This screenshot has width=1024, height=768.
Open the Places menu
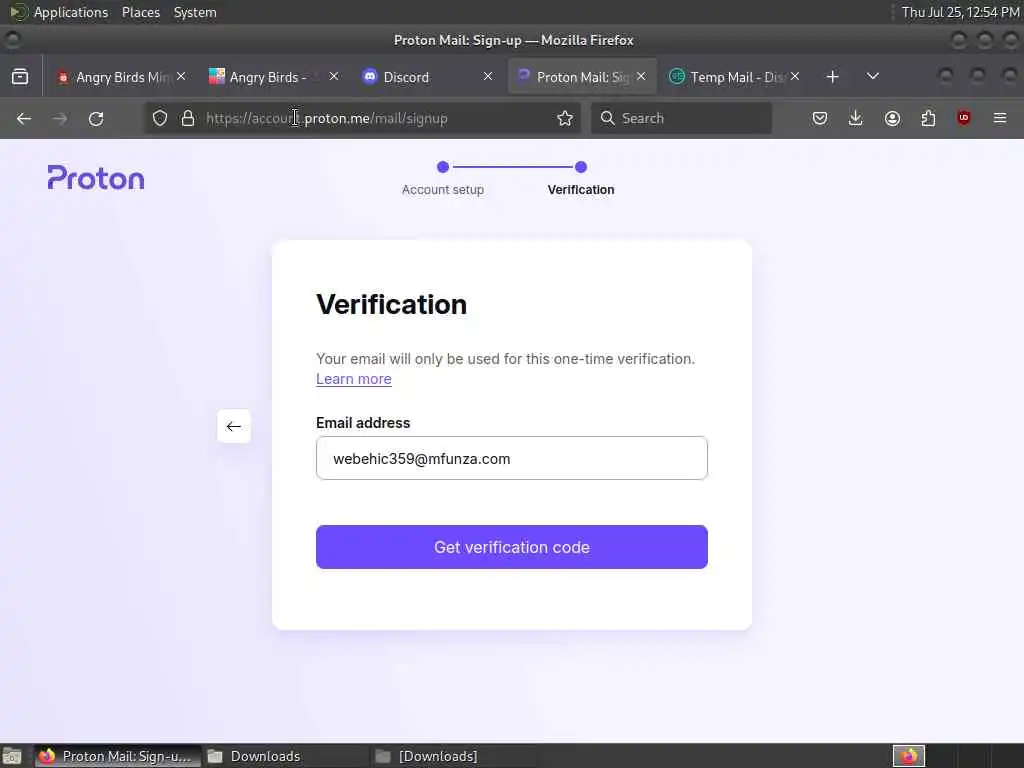pyautogui.click(x=141, y=12)
